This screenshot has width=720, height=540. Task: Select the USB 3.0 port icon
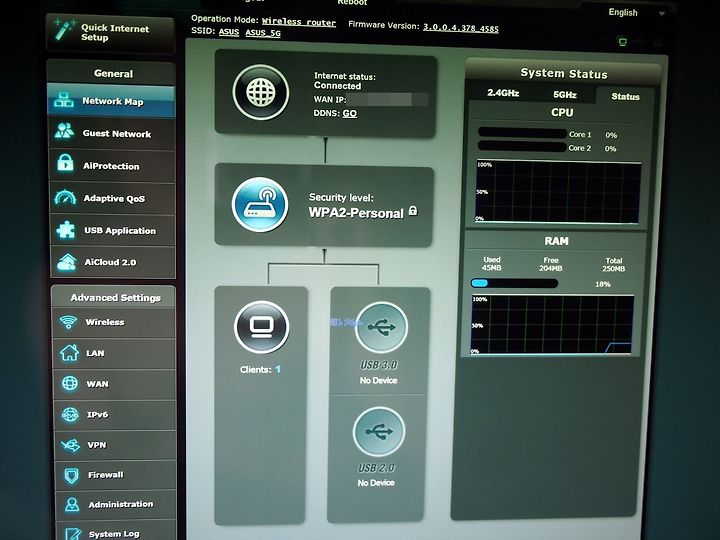(x=381, y=327)
